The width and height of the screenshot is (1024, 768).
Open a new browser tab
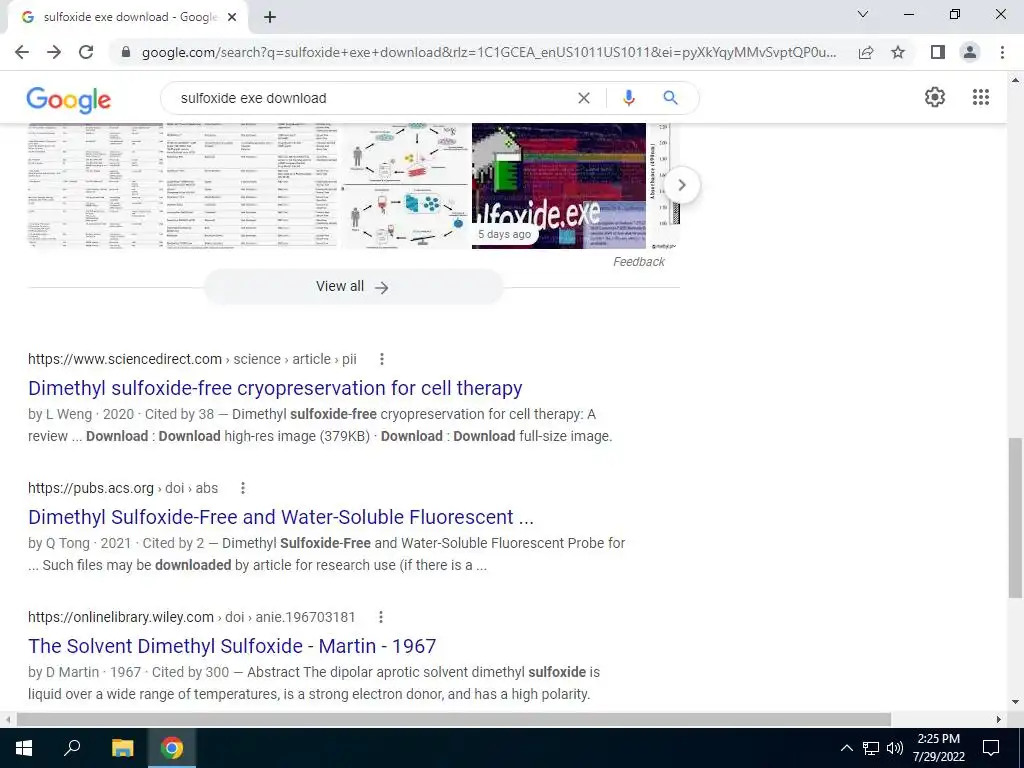click(x=270, y=17)
